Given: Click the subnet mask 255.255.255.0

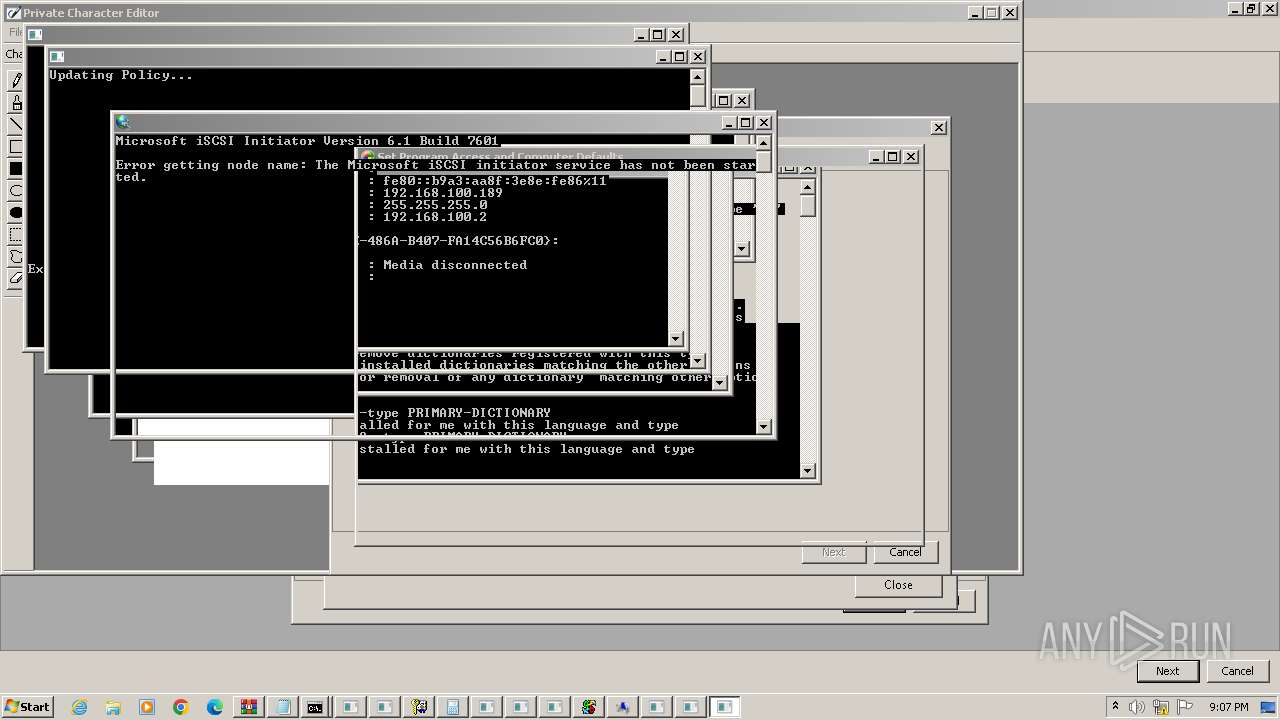Looking at the screenshot, I should click(x=435, y=205).
